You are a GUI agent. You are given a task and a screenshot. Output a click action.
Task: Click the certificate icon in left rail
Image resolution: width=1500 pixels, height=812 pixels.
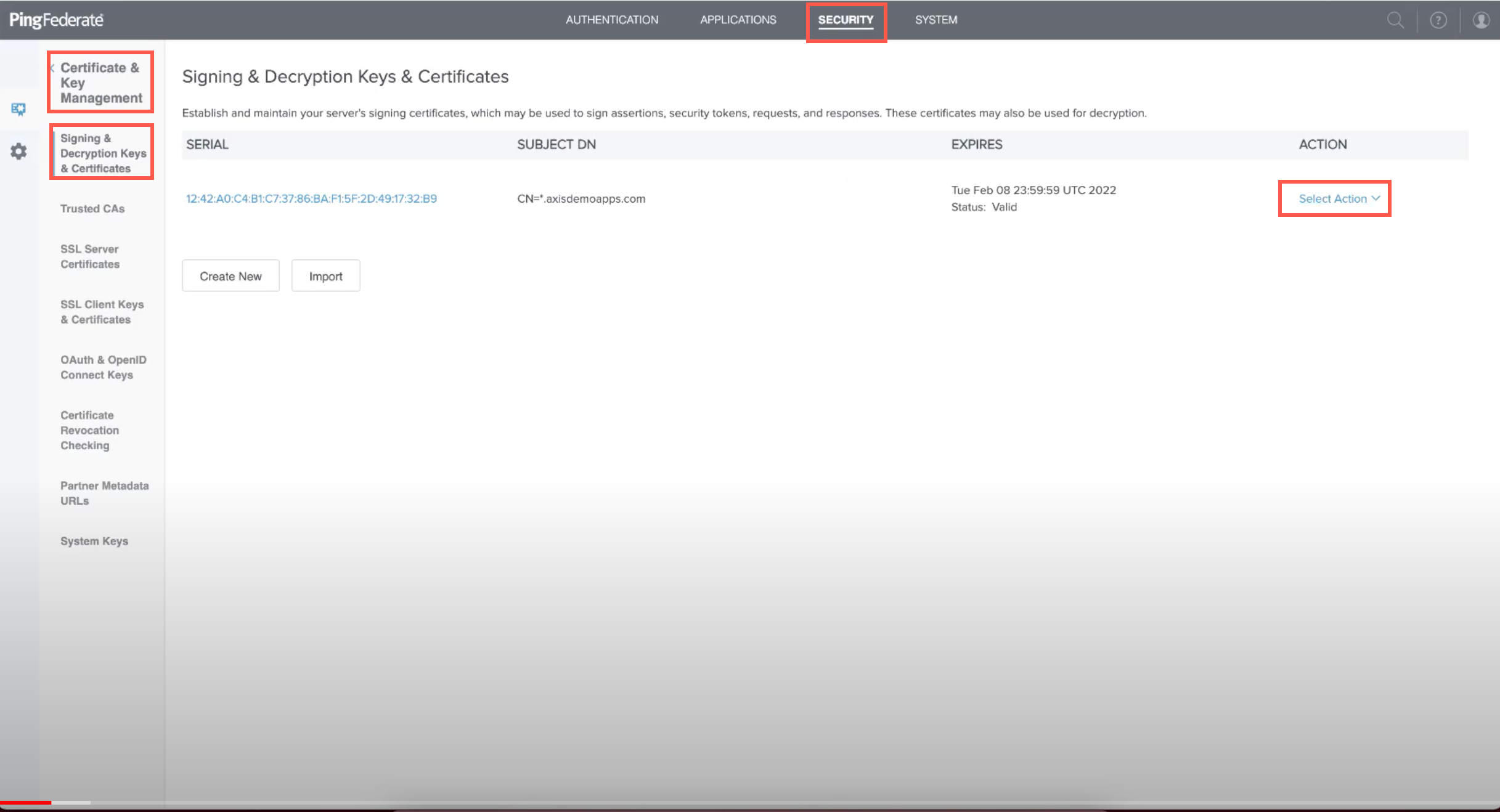click(18, 110)
